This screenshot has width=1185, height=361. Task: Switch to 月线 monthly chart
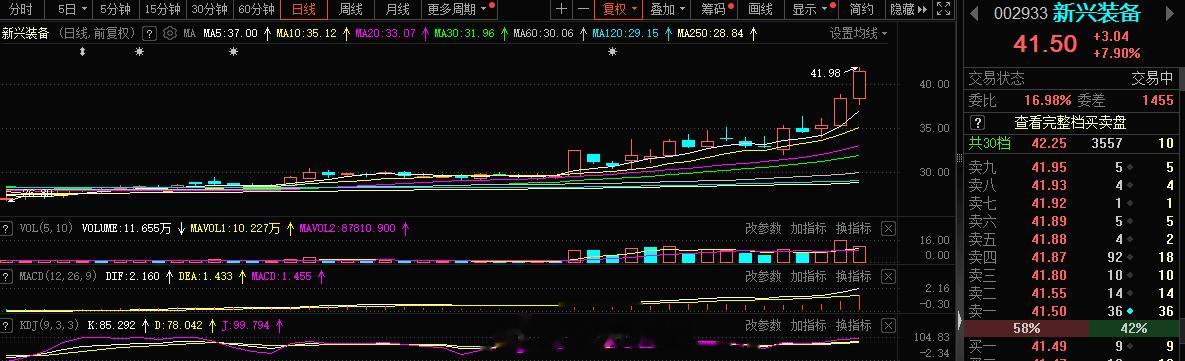pyautogui.click(x=398, y=9)
